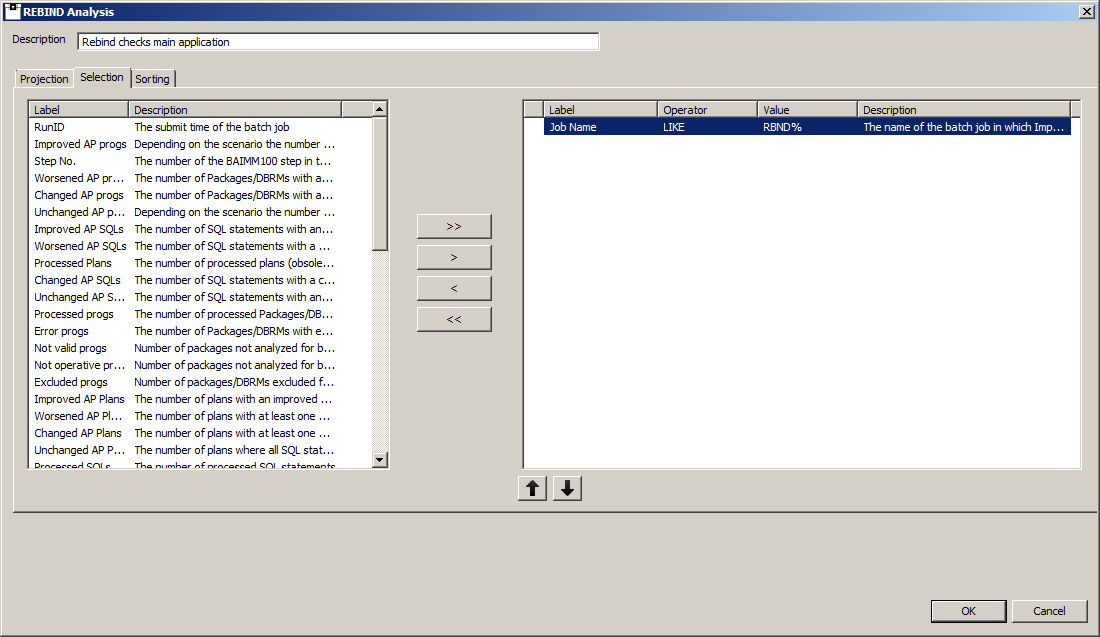Select the Selection tab
This screenshot has height=637, width=1100.
click(x=102, y=77)
